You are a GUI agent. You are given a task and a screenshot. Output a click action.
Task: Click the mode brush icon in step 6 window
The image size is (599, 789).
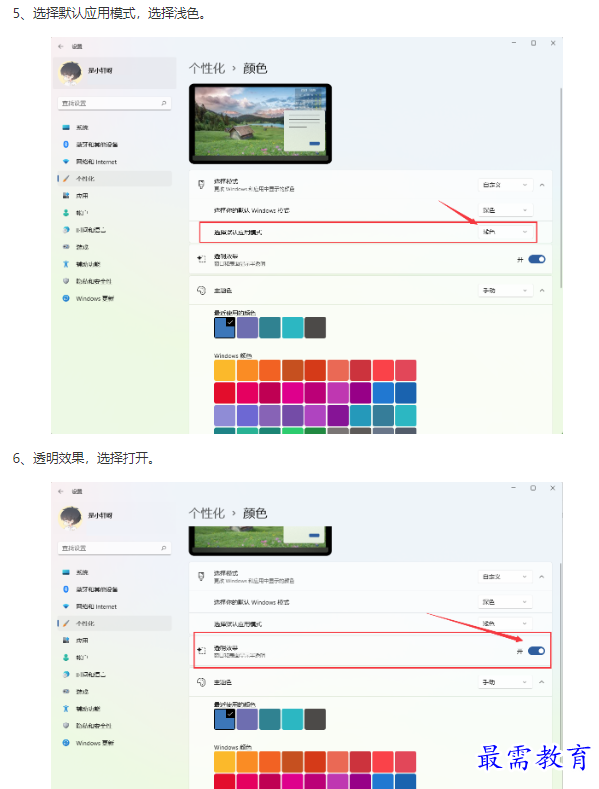tap(201, 576)
